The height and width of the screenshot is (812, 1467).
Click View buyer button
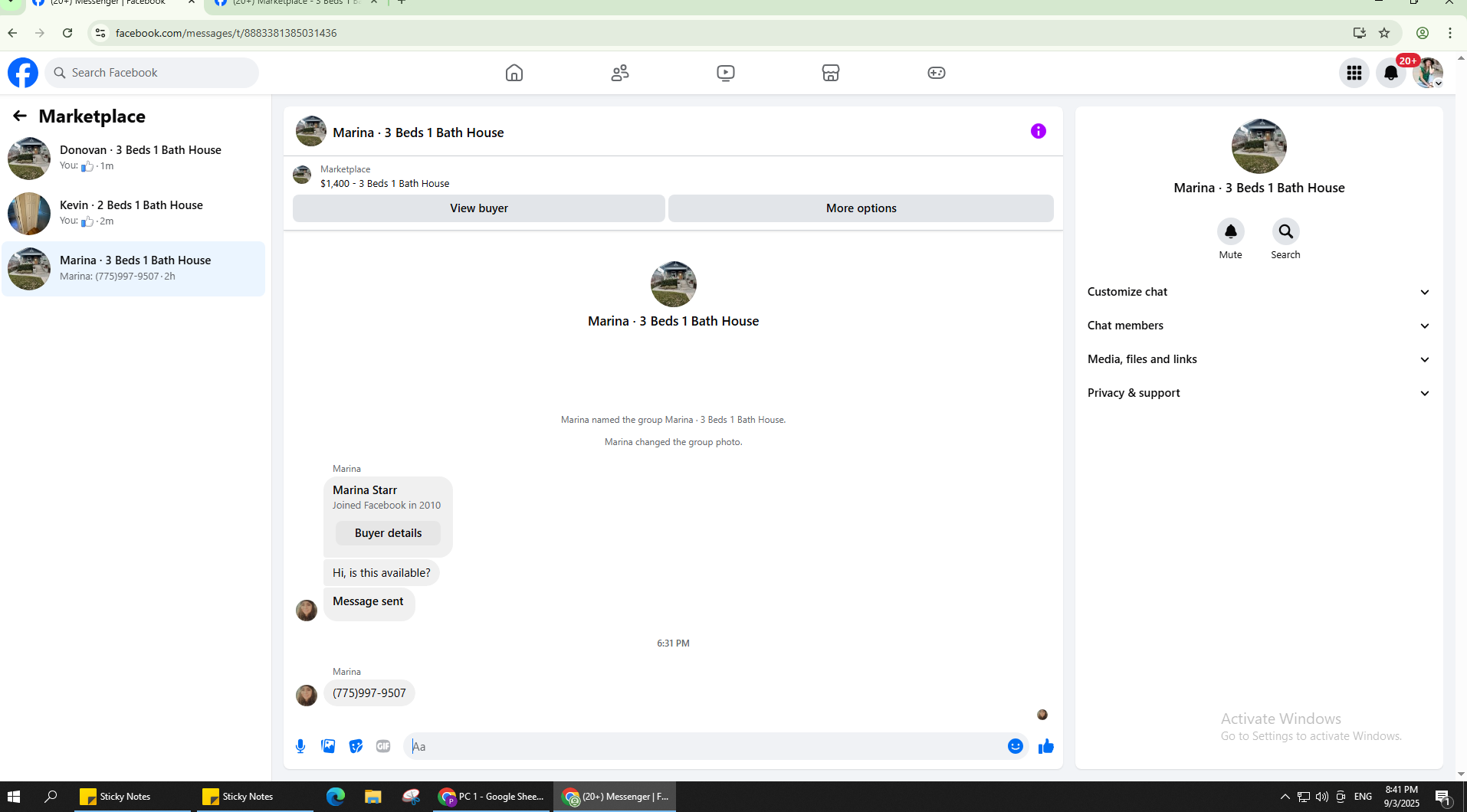point(479,208)
